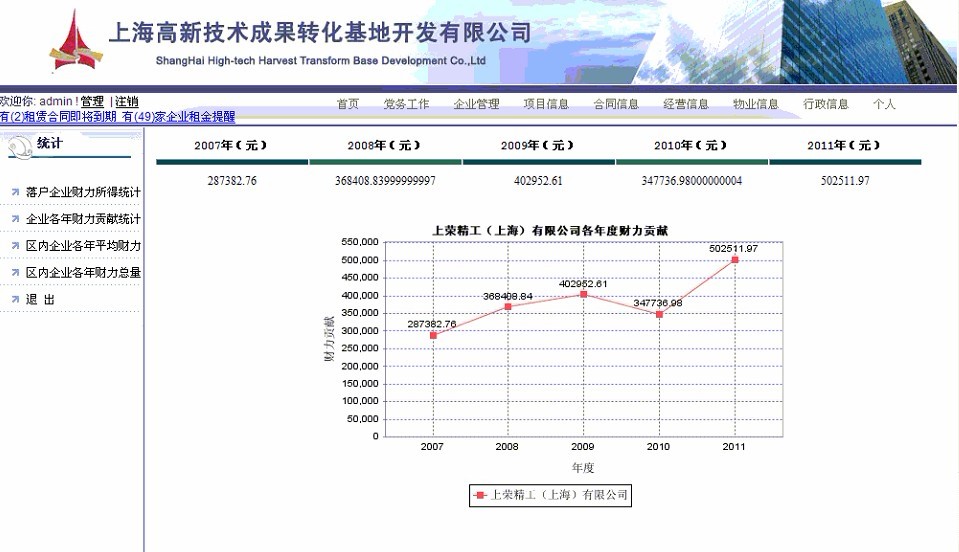
Task: Click the legend text 上荣精工（上海）有限公司
Action: [x=559, y=495]
